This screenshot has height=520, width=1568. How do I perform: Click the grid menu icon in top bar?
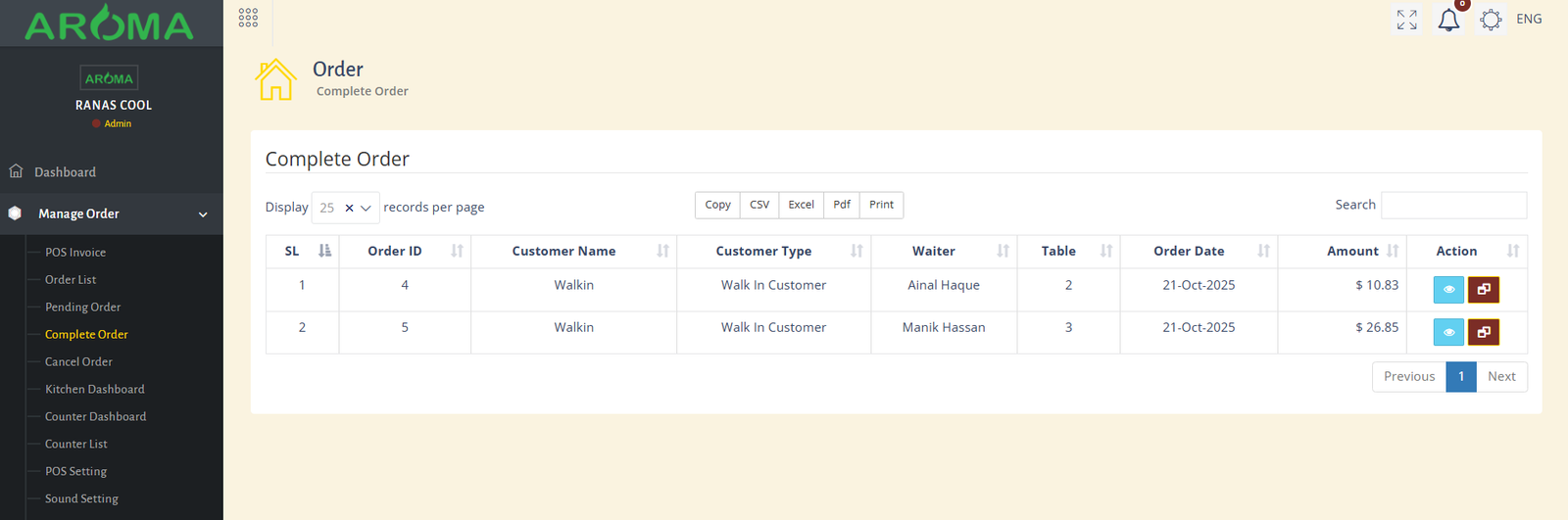pyautogui.click(x=248, y=18)
